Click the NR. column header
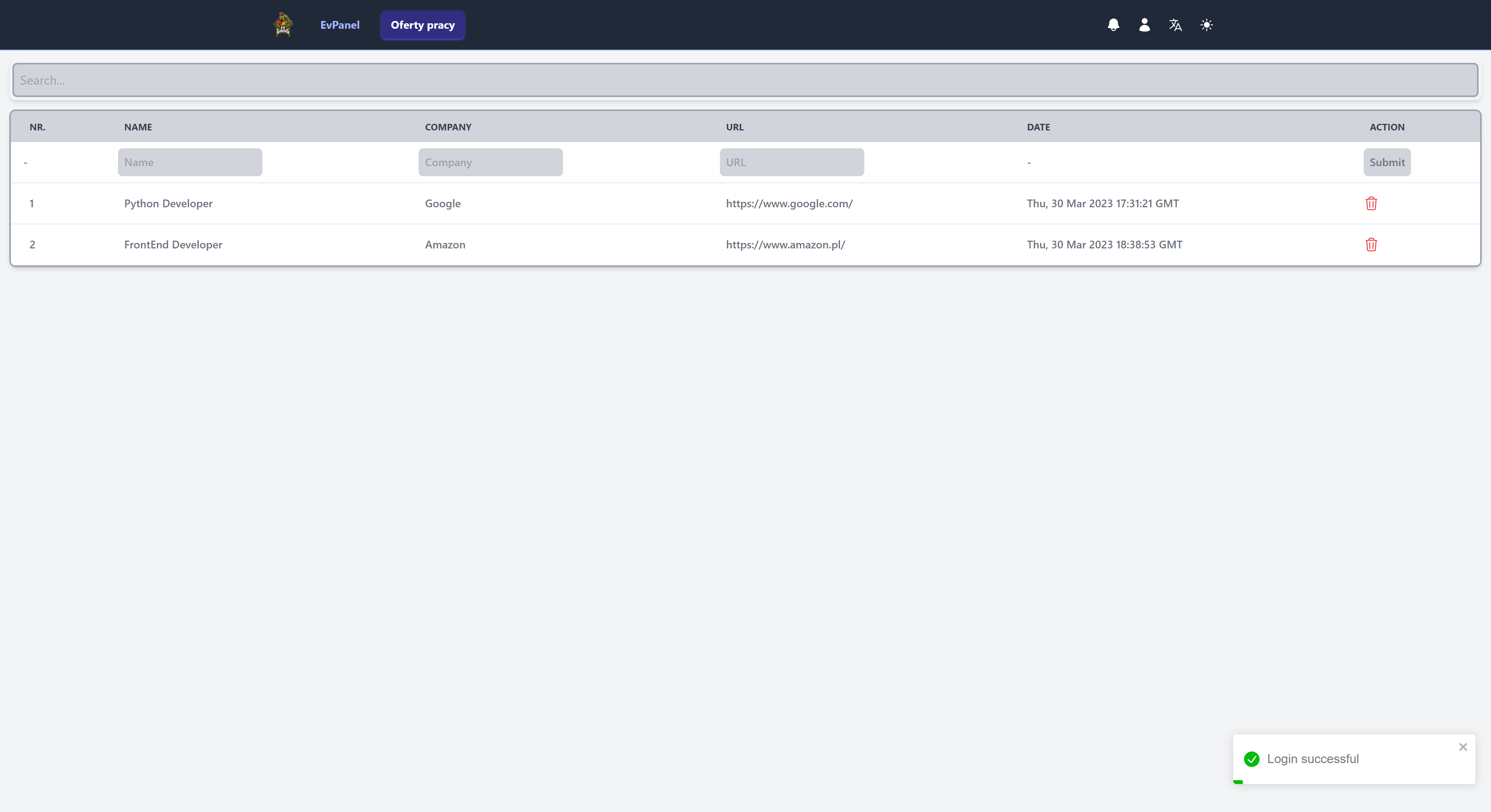 (38, 127)
